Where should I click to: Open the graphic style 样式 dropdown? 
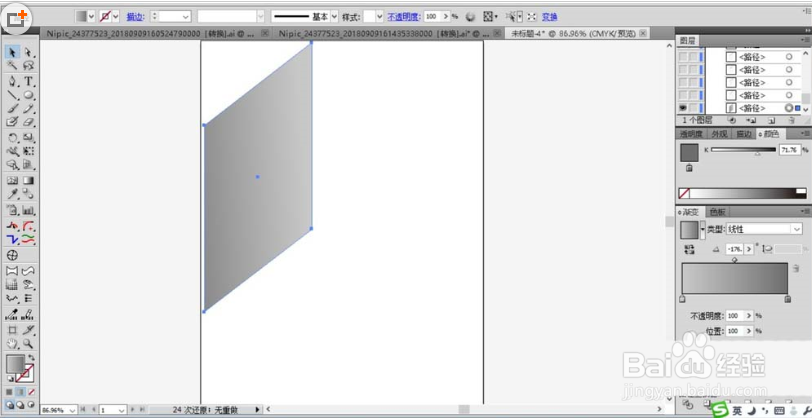coord(380,17)
